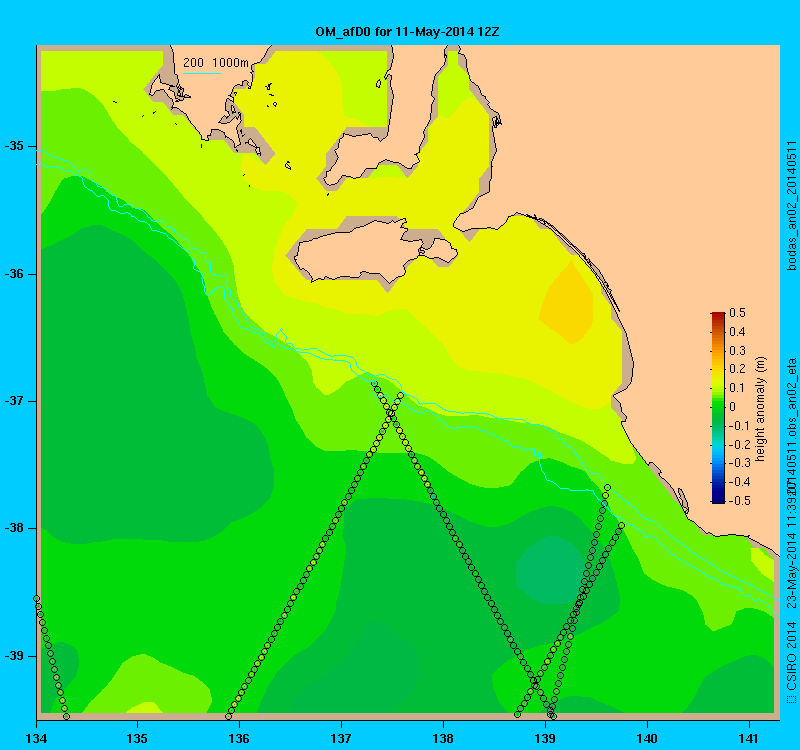Screen dimensions: 800x750
Task: Click the colorbar zero label 0
Action: pyautogui.click(x=733, y=407)
